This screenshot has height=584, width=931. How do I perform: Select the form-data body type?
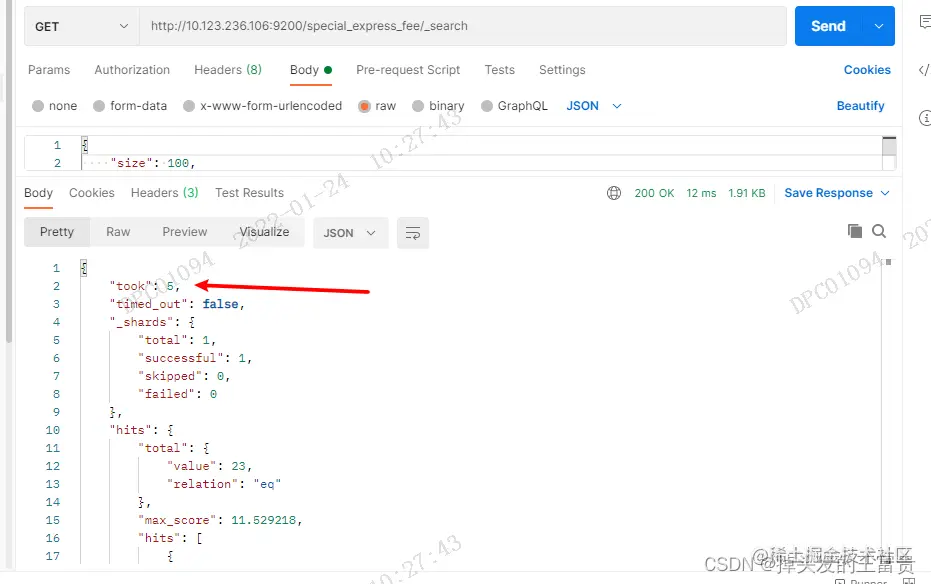click(x=130, y=106)
